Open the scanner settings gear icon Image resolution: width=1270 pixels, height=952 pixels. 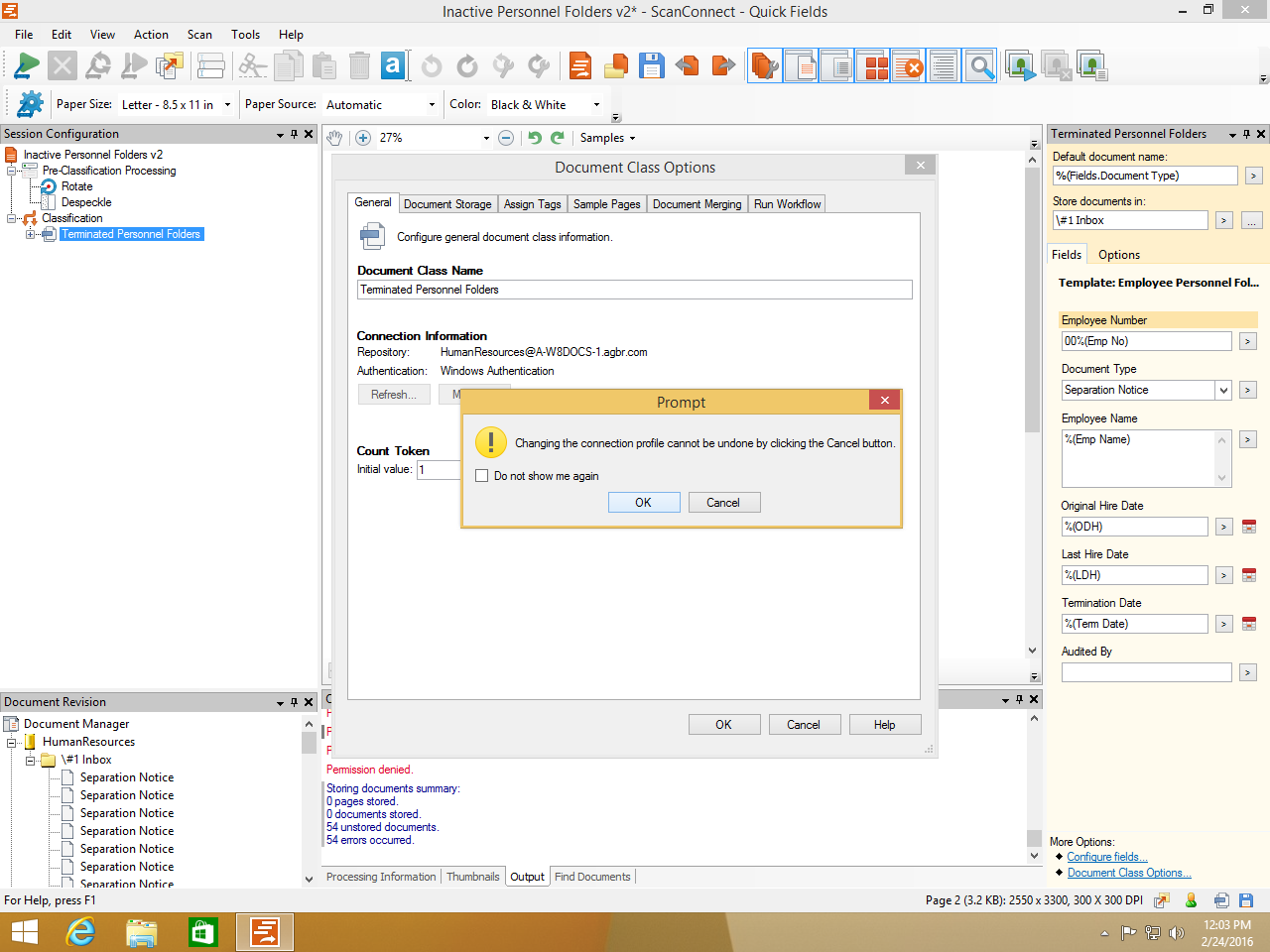point(31,104)
